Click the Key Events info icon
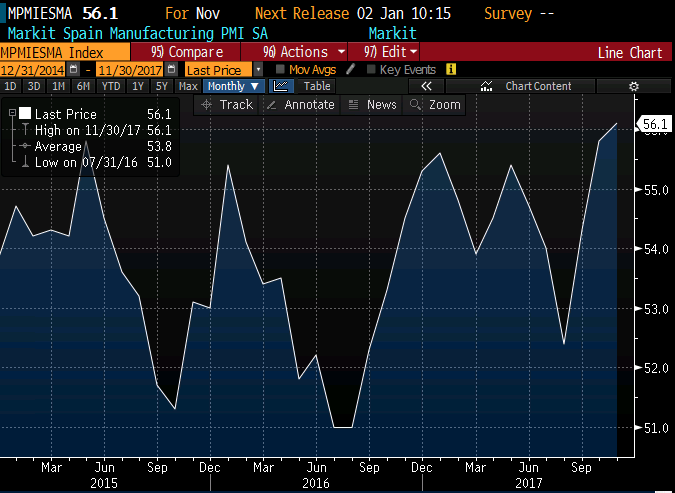 (450, 70)
